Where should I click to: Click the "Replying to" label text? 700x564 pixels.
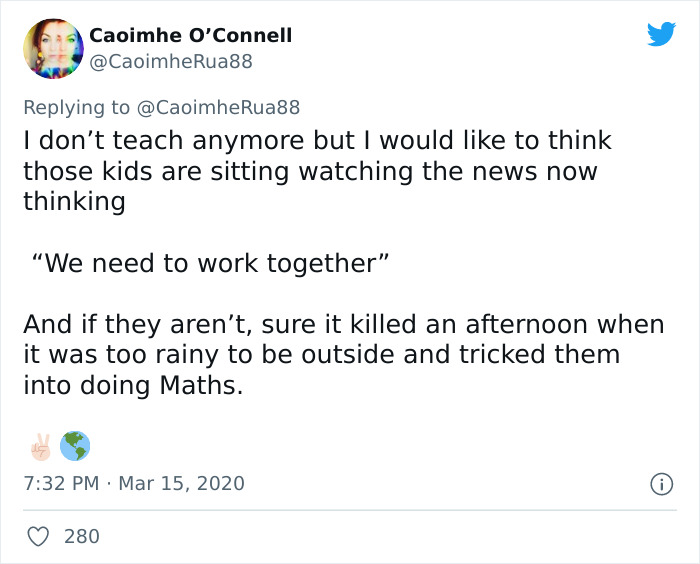[76, 107]
